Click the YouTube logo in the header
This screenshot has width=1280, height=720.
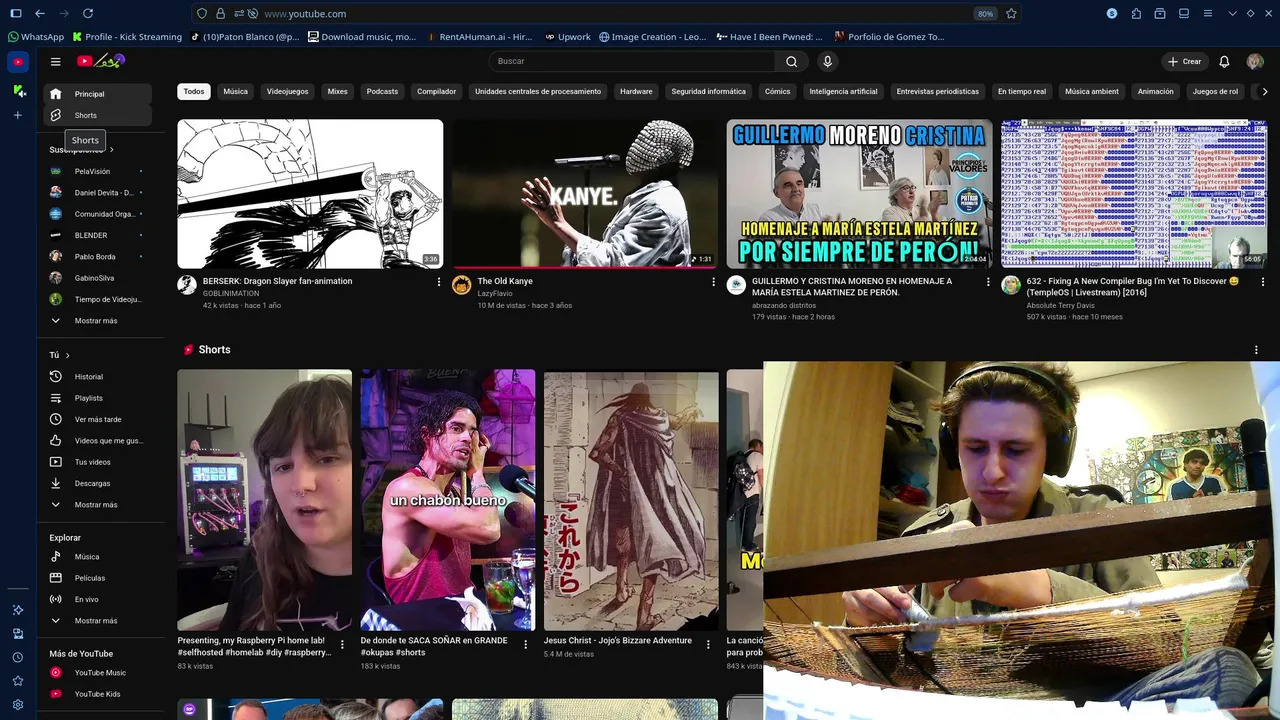(101, 61)
